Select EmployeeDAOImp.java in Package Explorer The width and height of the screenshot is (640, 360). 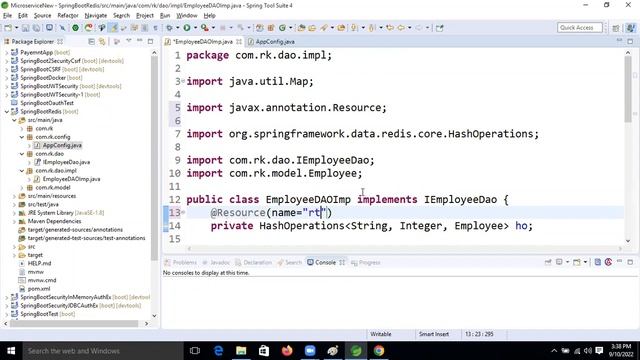pos(71,179)
